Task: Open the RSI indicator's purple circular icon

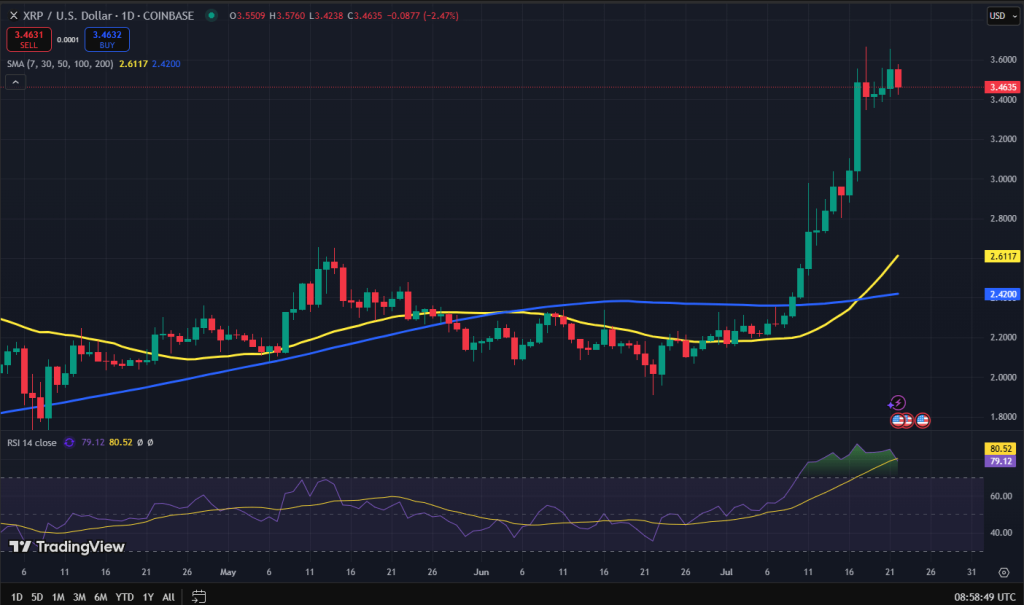Action: (69, 442)
